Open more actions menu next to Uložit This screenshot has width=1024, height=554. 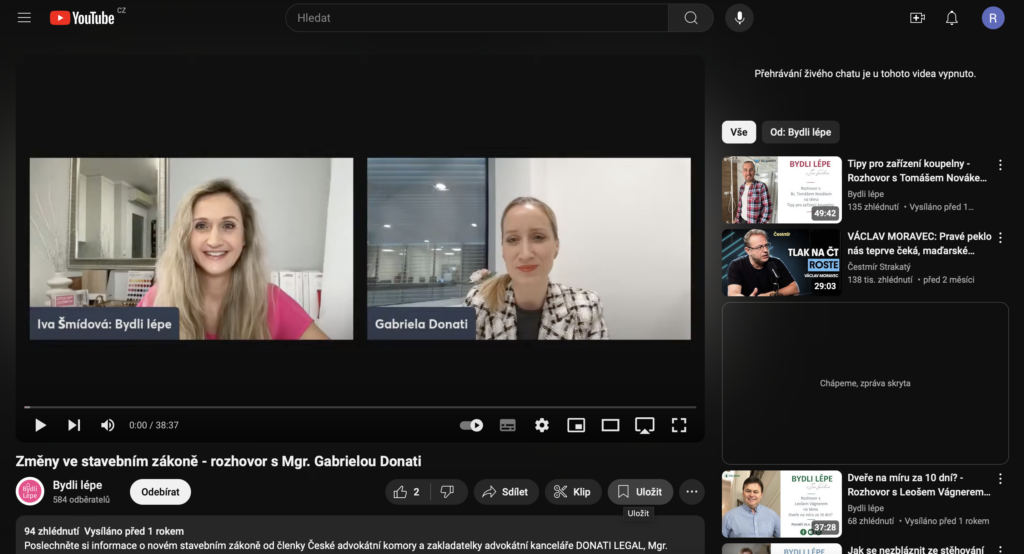point(691,492)
